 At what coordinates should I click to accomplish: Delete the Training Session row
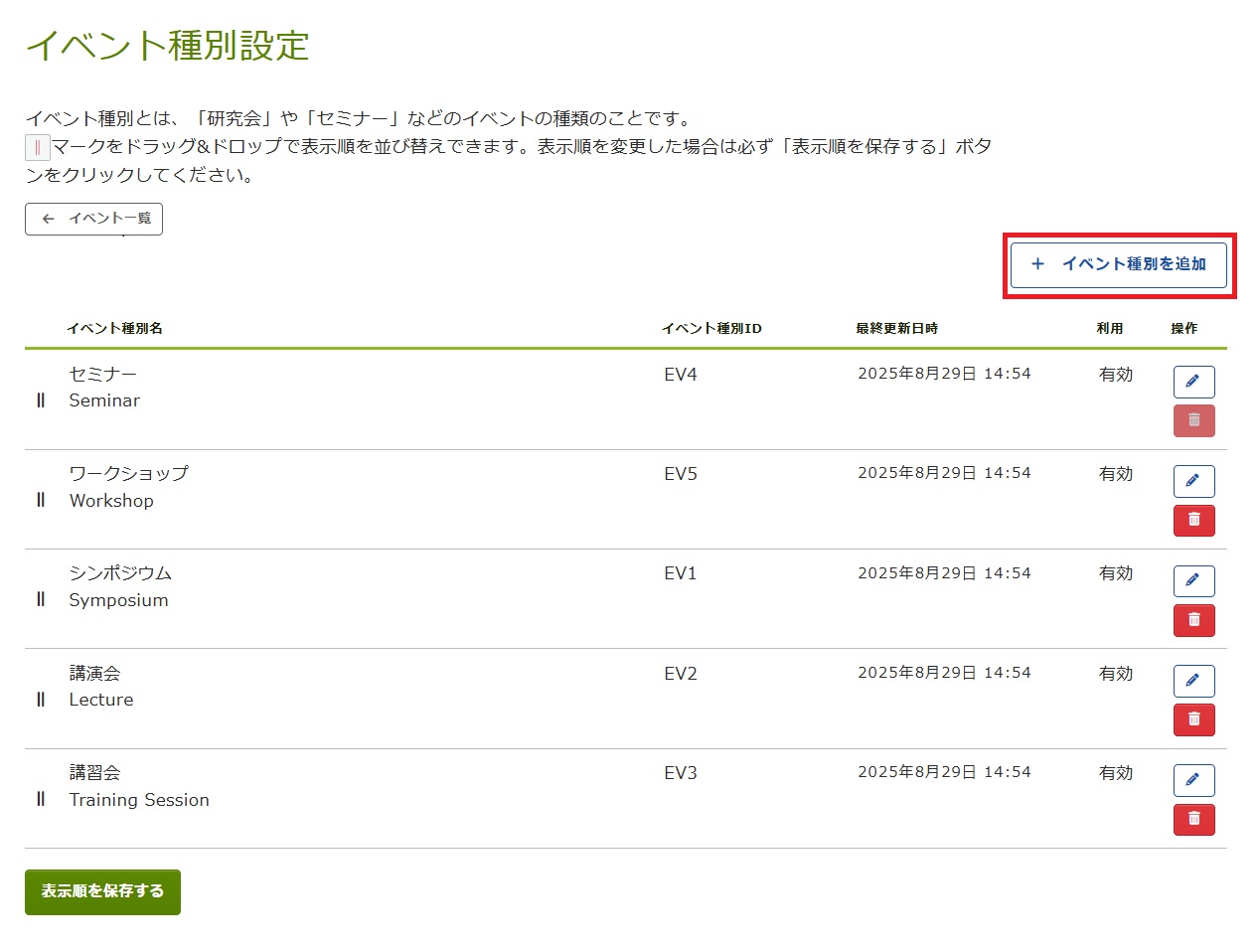click(1193, 819)
